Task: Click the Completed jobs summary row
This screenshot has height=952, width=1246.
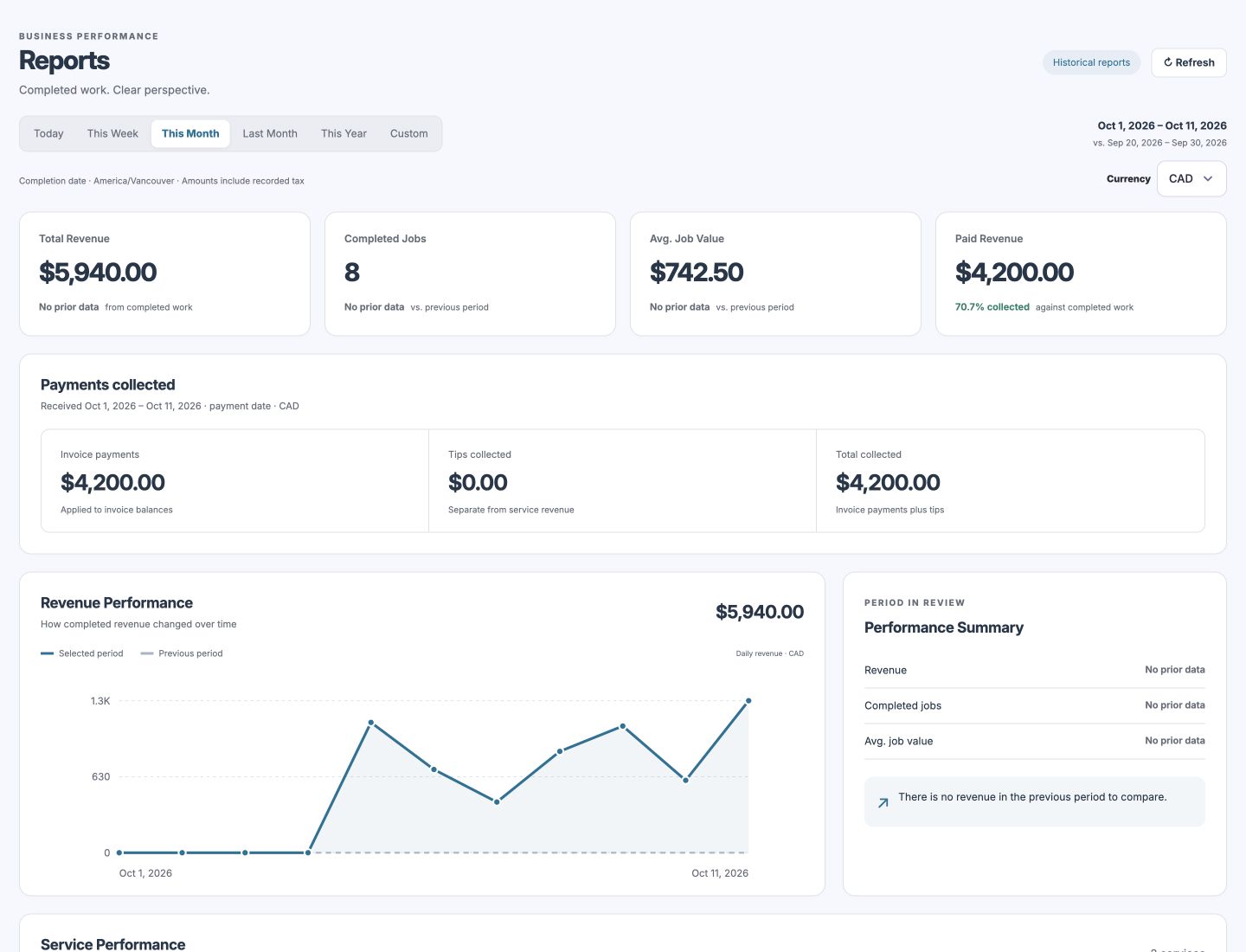Action: (x=1035, y=705)
